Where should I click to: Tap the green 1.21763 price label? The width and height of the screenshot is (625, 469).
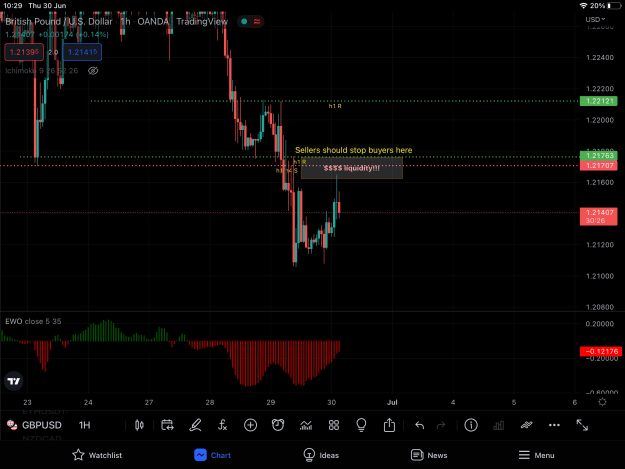[599, 155]
